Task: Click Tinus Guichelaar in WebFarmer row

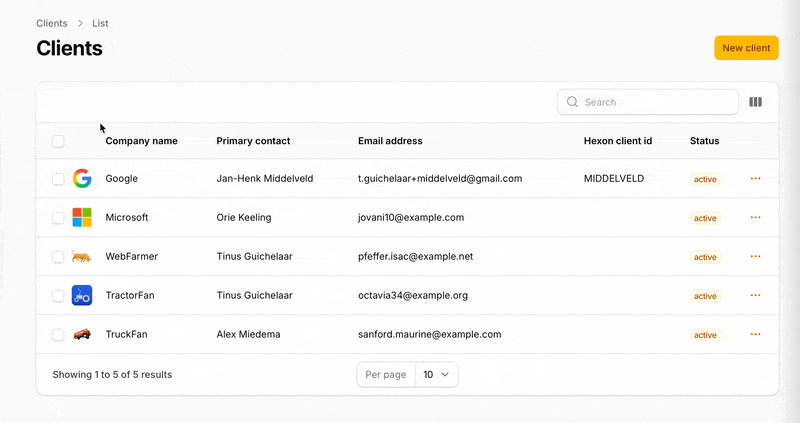Action: click(x=255, y=256)
